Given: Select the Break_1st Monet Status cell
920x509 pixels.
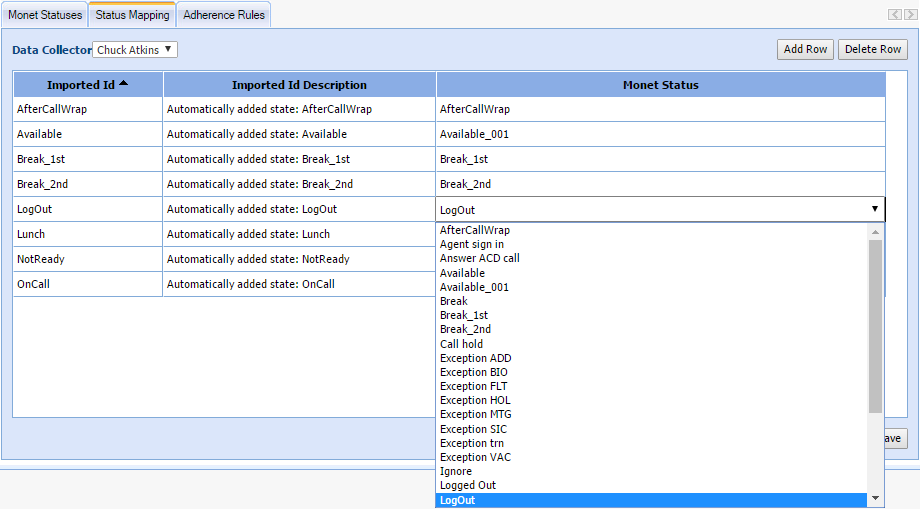Looking at the screenshot, I should pos(660,159).
